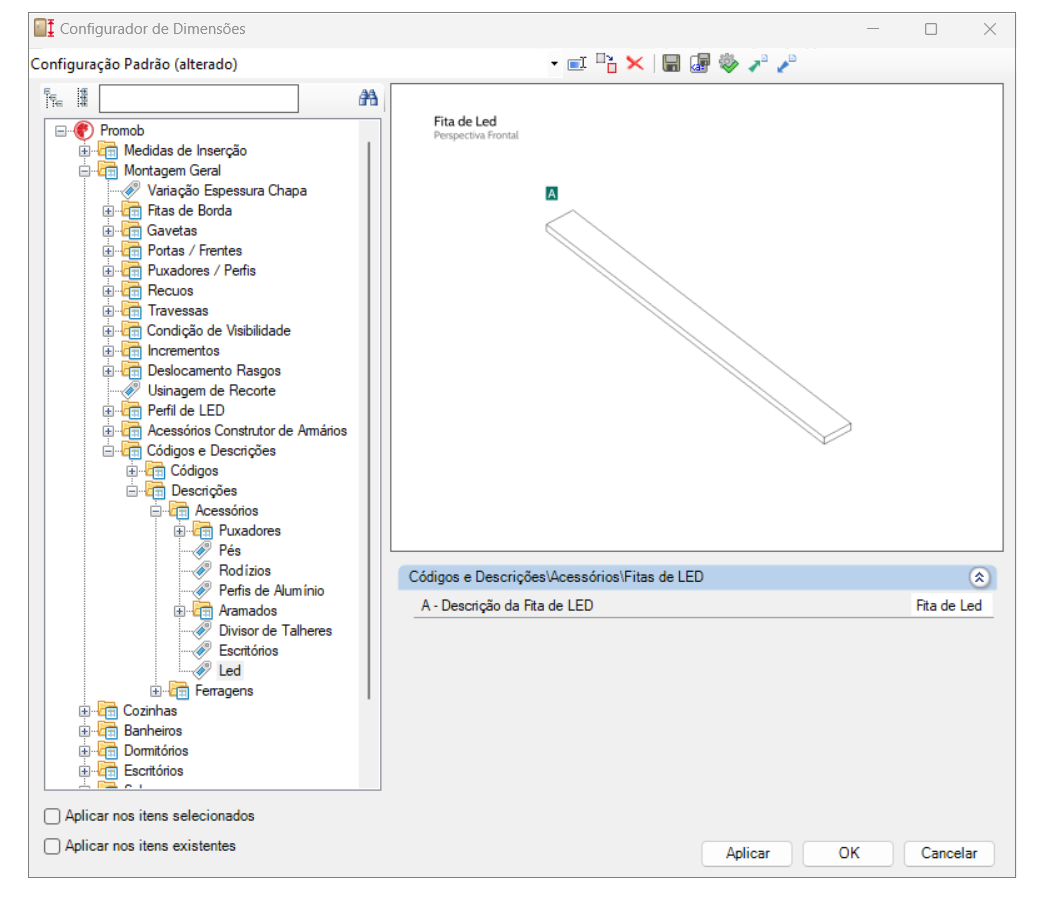Click the binoculars search icon

368,98
